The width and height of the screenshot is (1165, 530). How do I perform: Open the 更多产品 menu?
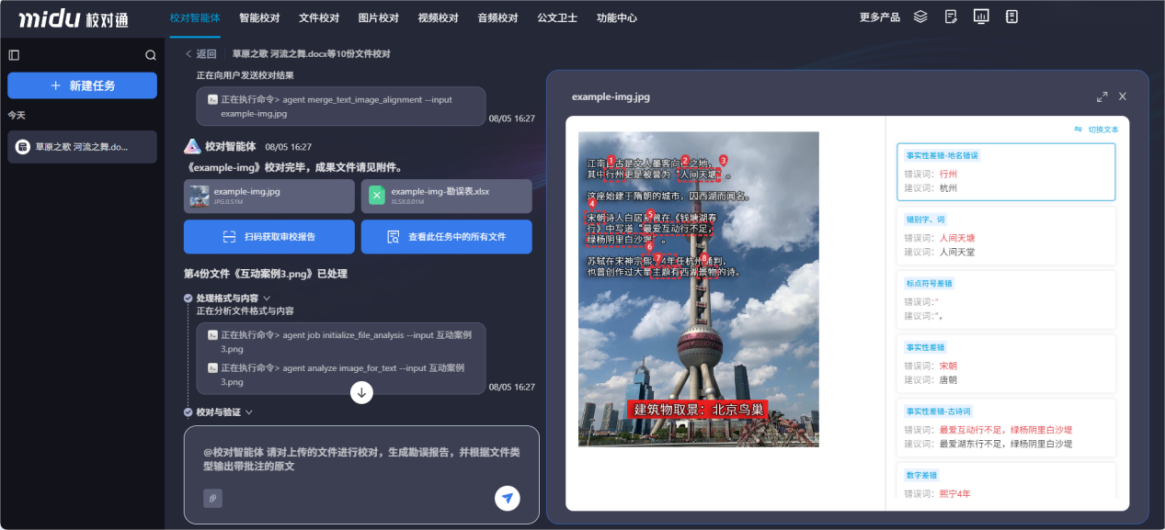coord(880,17)
